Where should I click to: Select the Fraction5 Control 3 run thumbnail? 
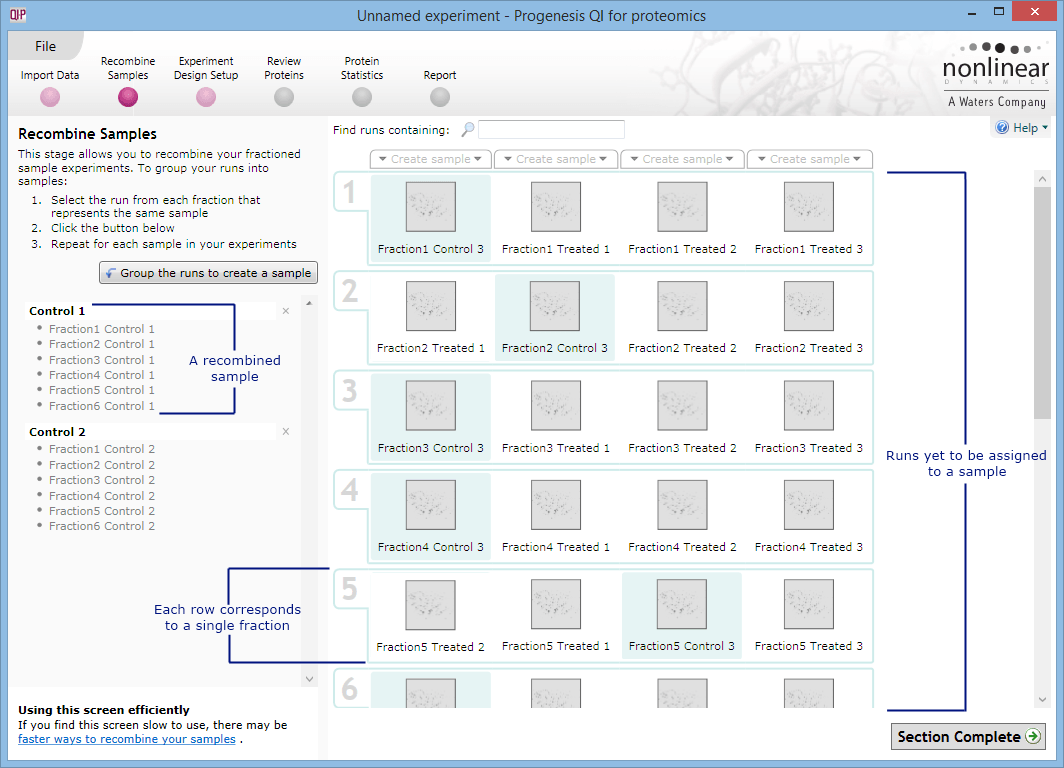pos(682,604)
